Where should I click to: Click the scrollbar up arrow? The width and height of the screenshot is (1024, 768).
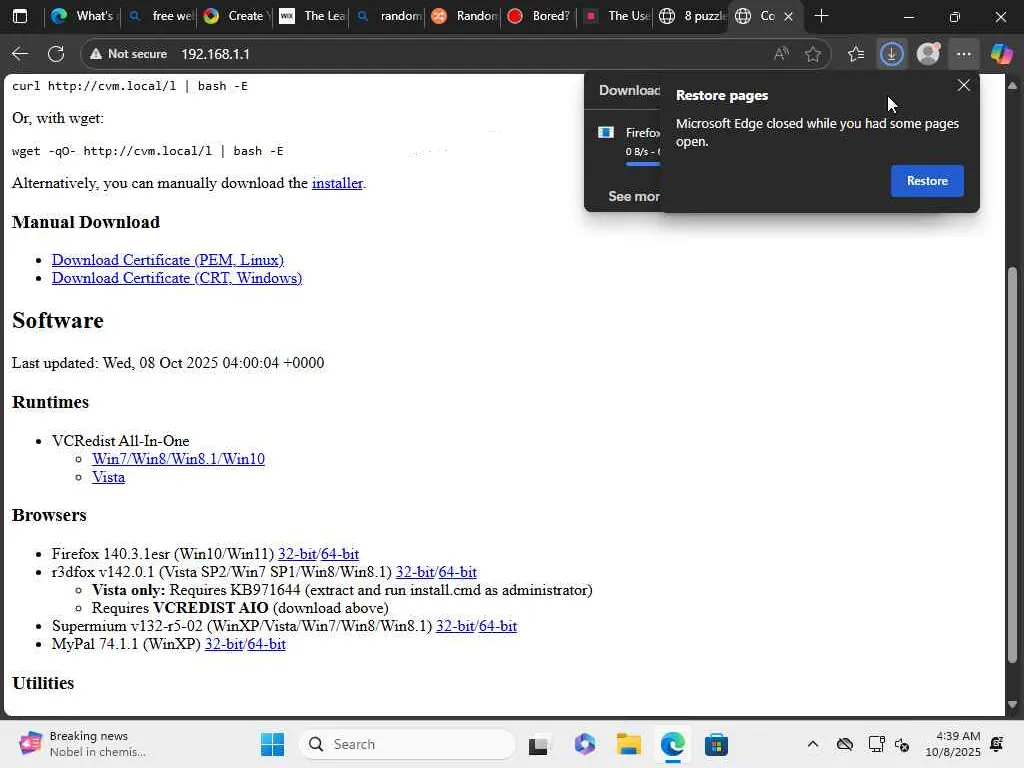click(1012, 86)
